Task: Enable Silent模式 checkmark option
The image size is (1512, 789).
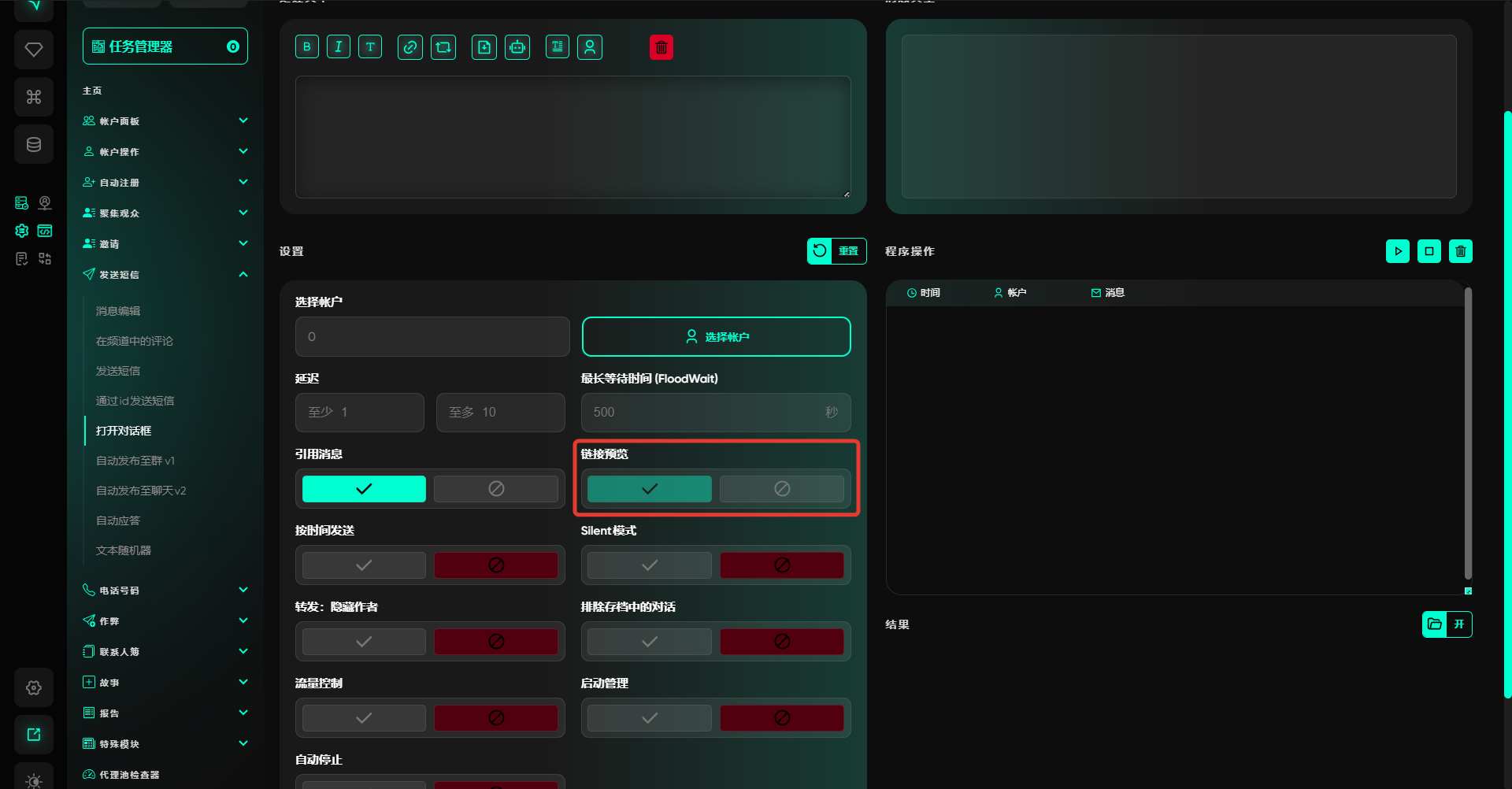Action: coord(650,565)
